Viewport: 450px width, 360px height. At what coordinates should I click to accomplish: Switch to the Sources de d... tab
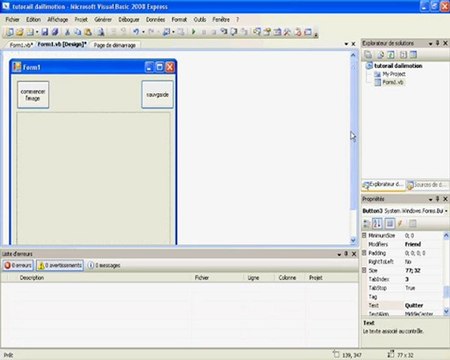click(x=427, y=184)
